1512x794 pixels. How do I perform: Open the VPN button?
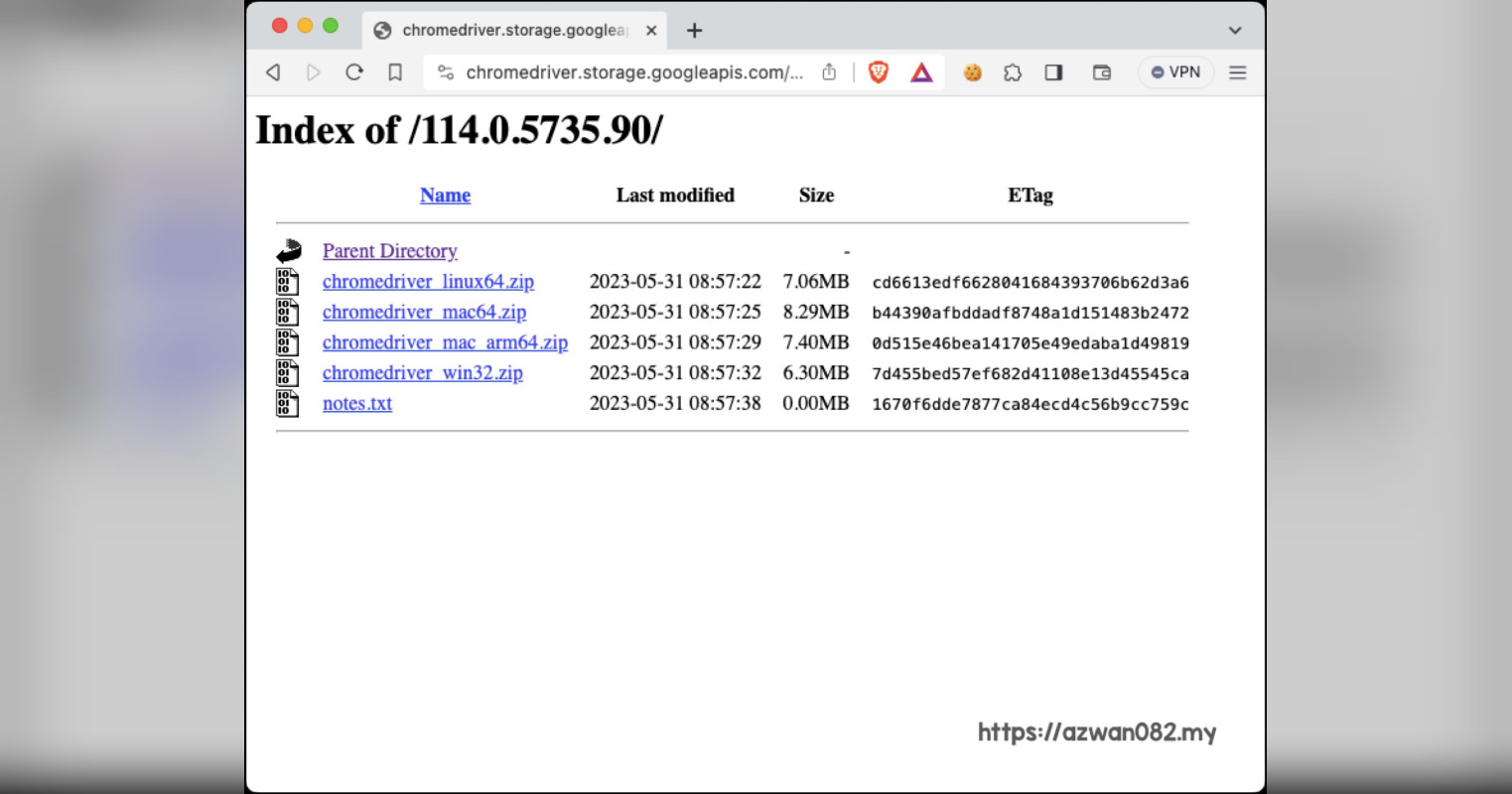[1175, 72]
